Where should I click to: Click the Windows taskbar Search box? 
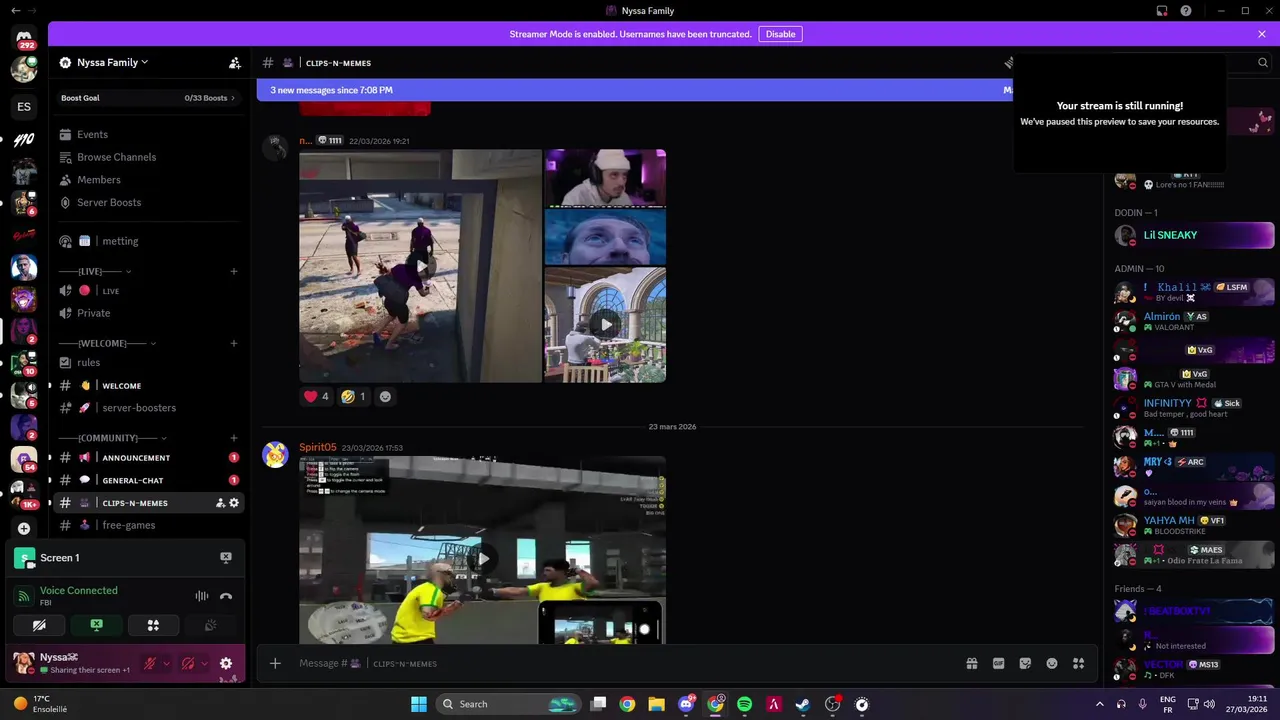pos(510,704)
